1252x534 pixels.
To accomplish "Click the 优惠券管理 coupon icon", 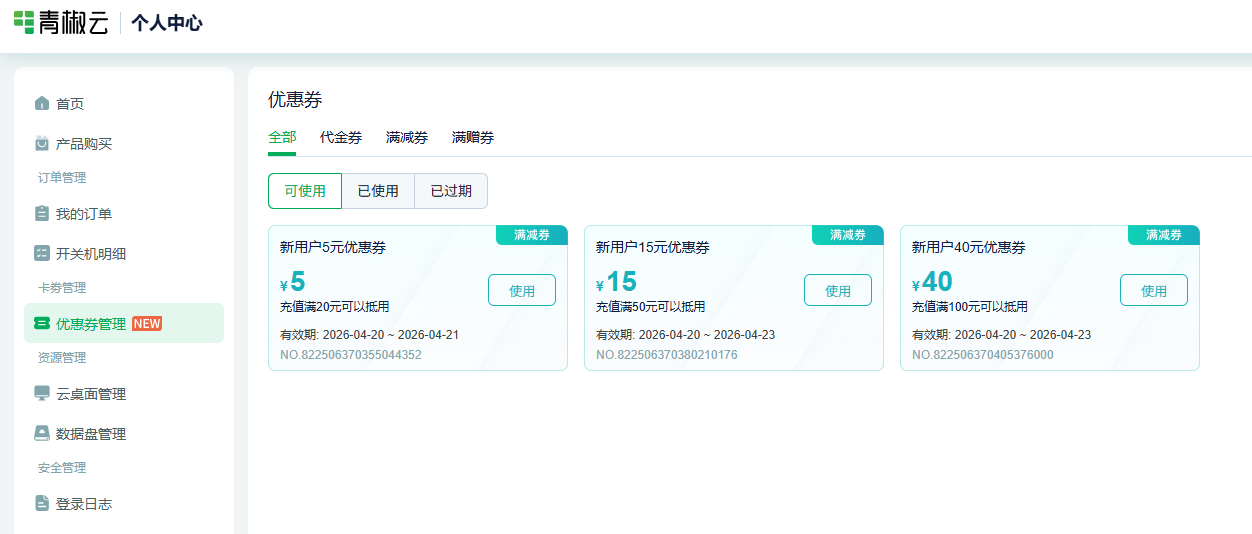I will (x=42, y=324).
